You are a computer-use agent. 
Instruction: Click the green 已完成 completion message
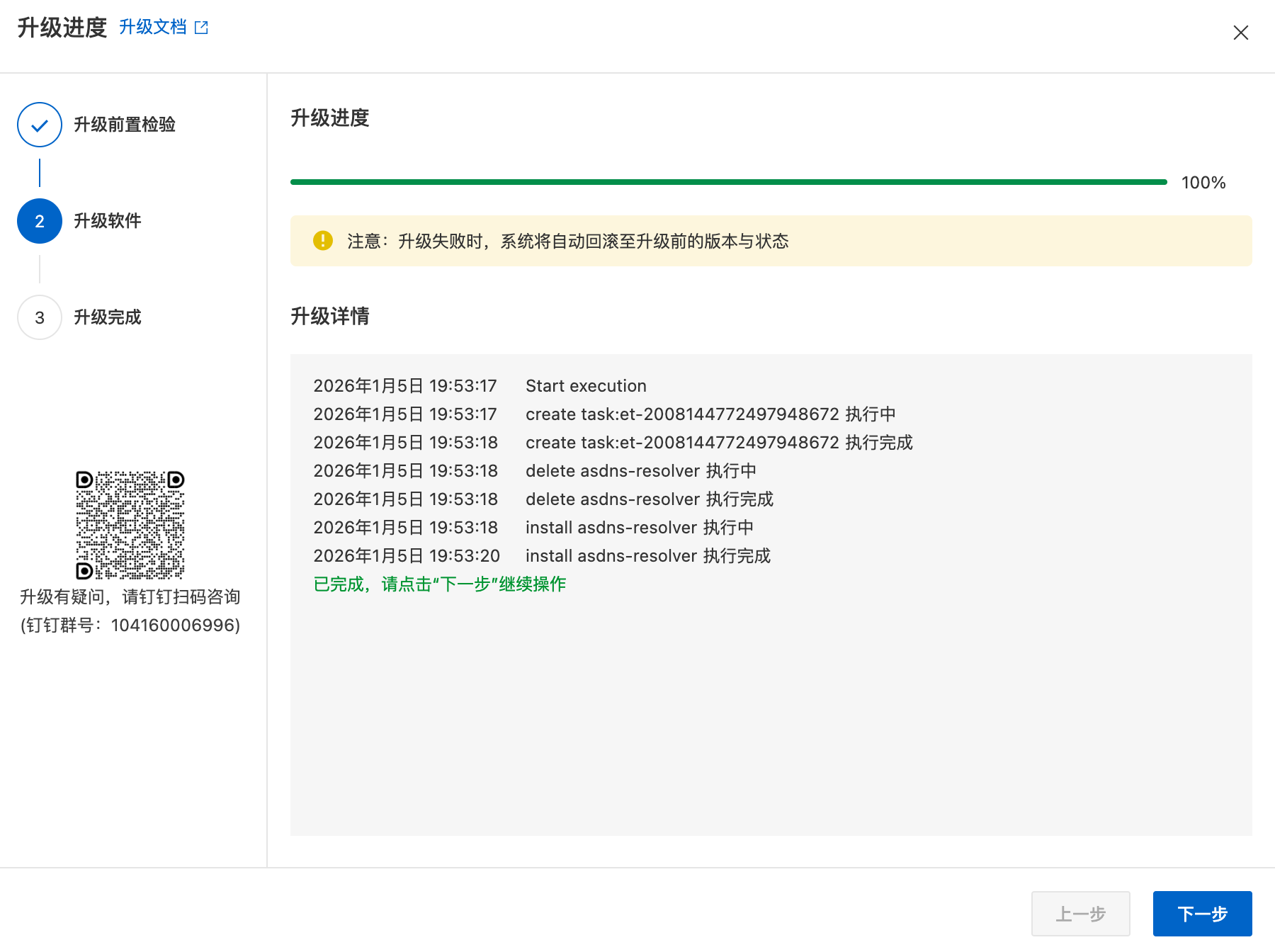pyautogui.click(x=440, y=584)
